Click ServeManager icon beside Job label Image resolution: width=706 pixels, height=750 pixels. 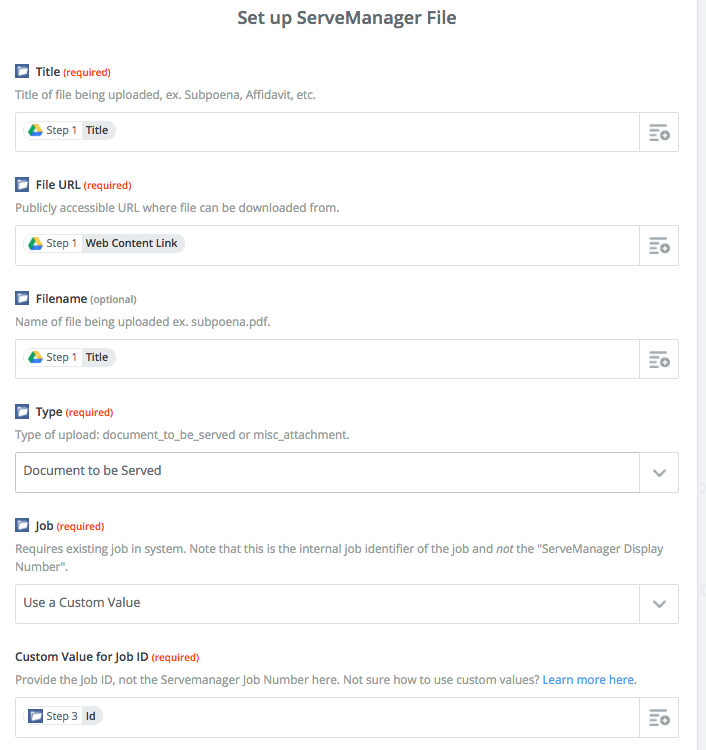22,525
